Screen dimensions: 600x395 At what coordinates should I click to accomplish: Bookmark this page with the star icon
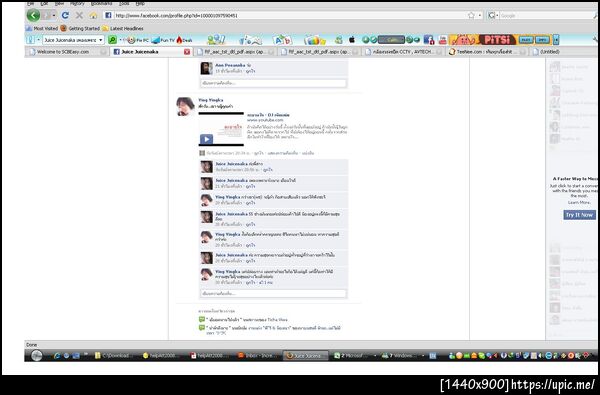(471, 16)
